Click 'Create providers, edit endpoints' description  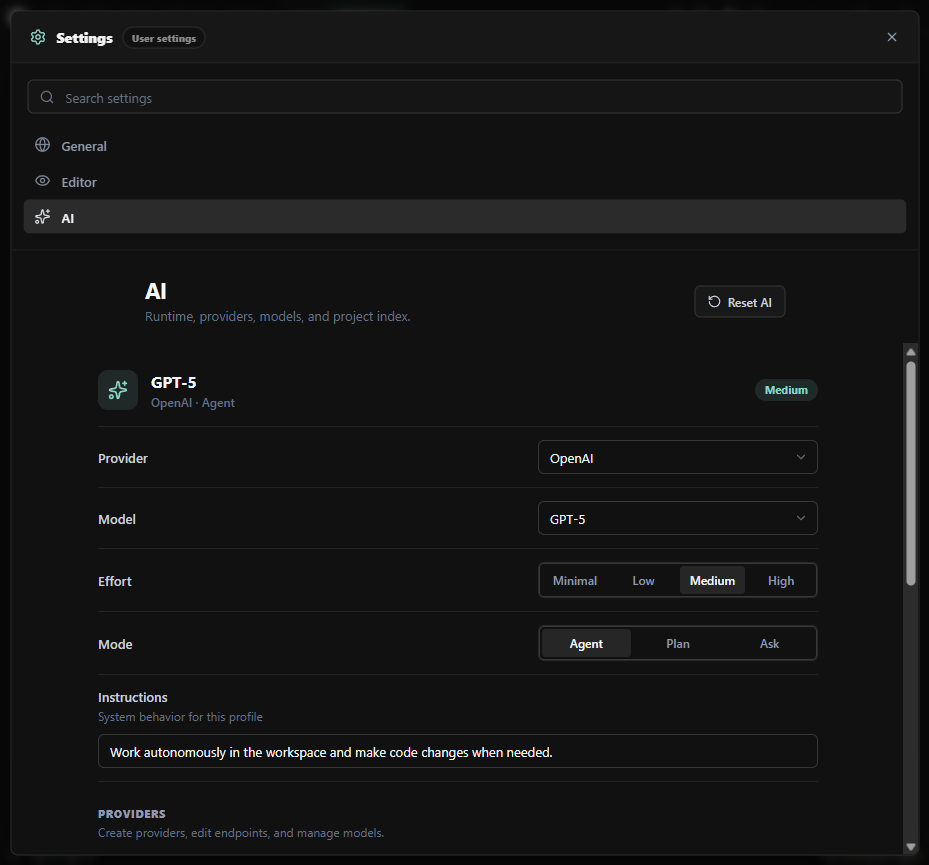(x=241, y=832)
